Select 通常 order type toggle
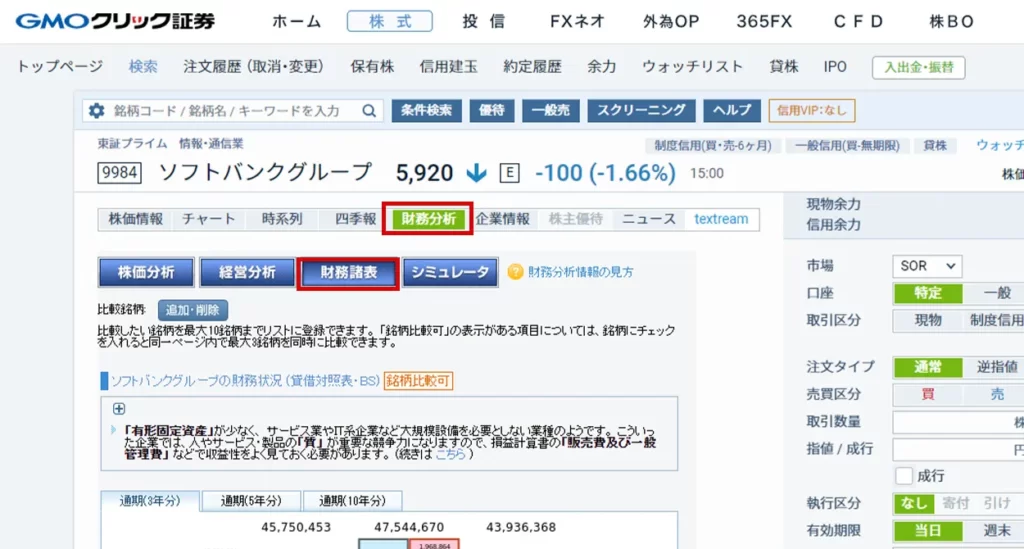Screen dimensions: 1024x549 pyautogui.click(x=927, y=367)
